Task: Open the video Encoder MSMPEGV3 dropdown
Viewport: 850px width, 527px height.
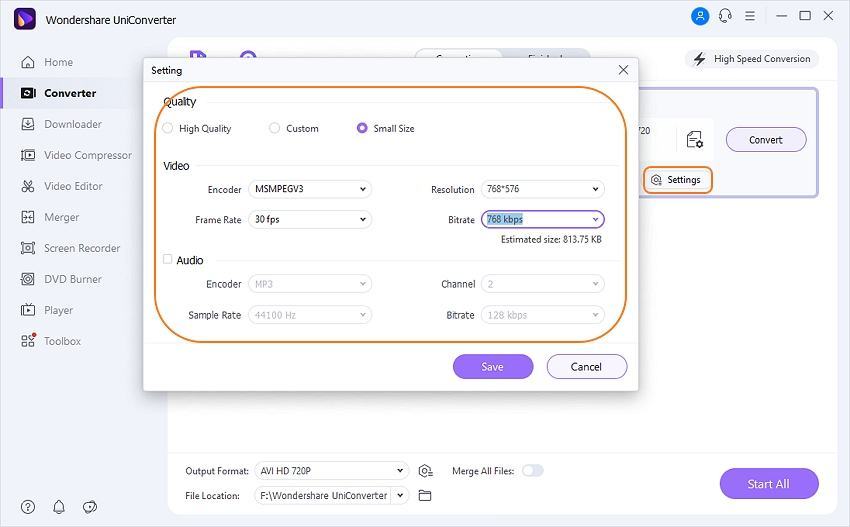Action: click(x=310, y=189)
